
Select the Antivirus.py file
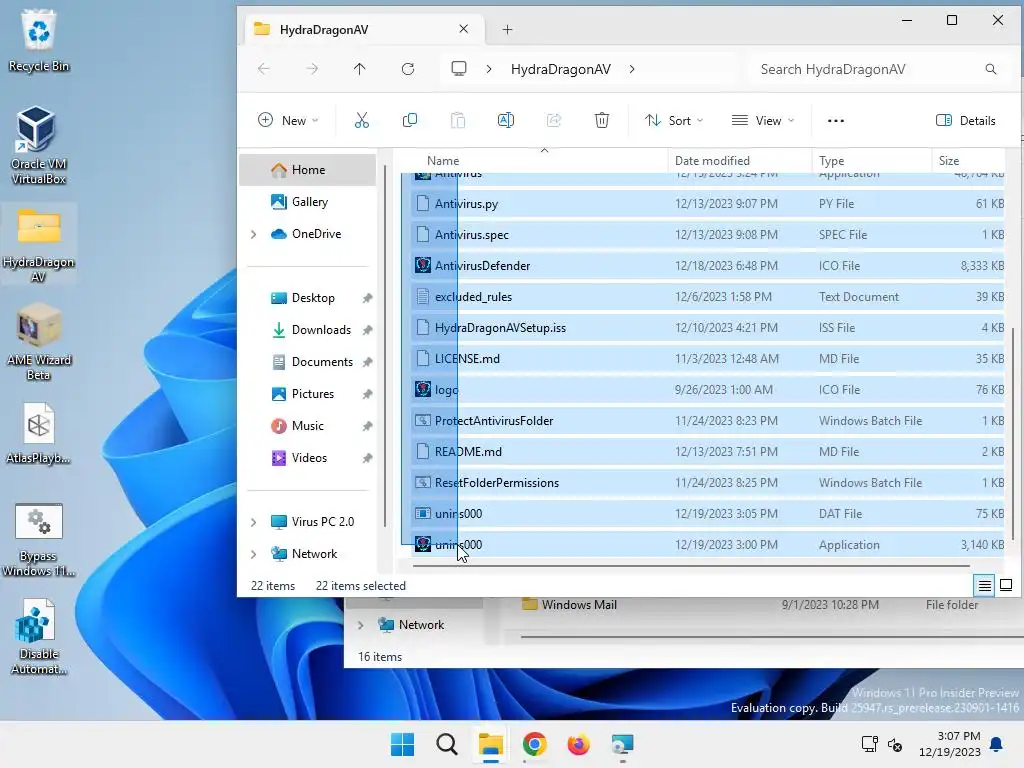pos(709,204)
